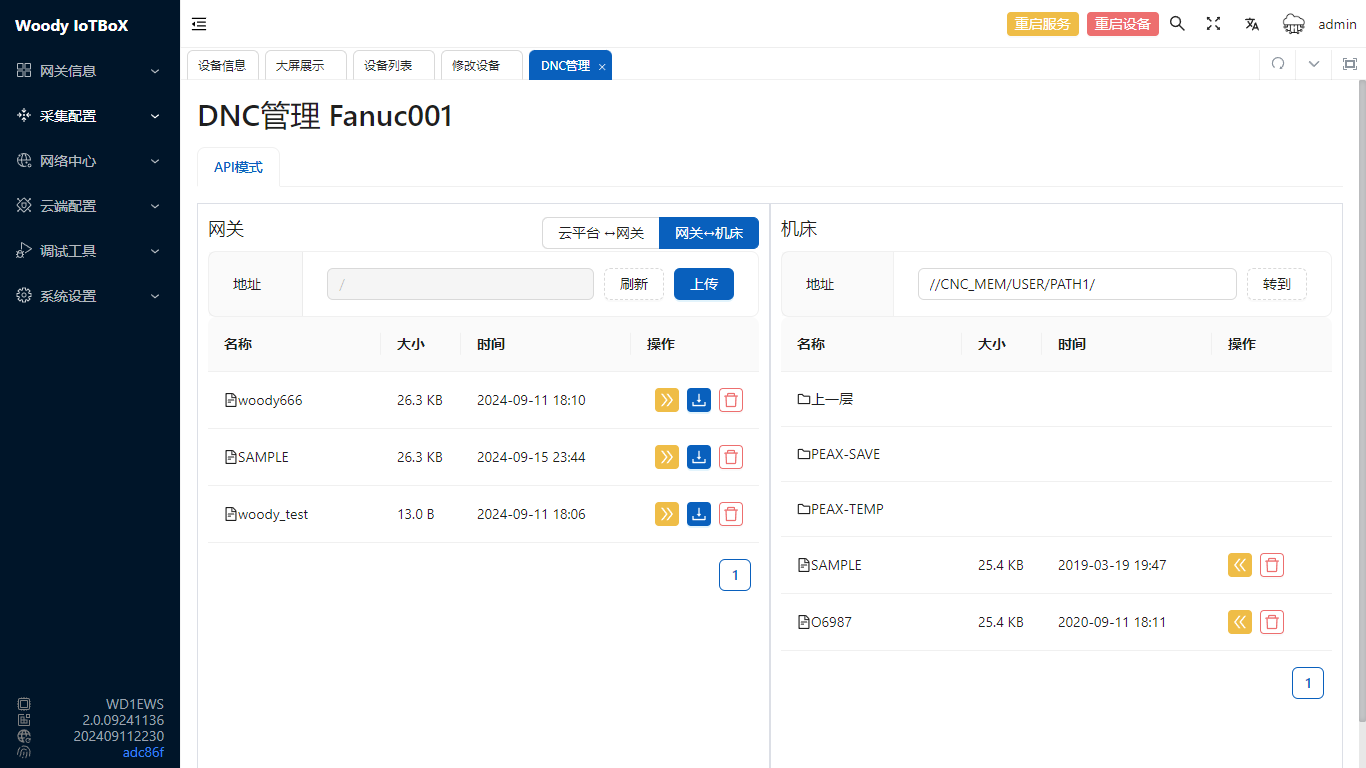Click the 重启服务 button
1366x768 pixels.
click(x=1042, y=24)
